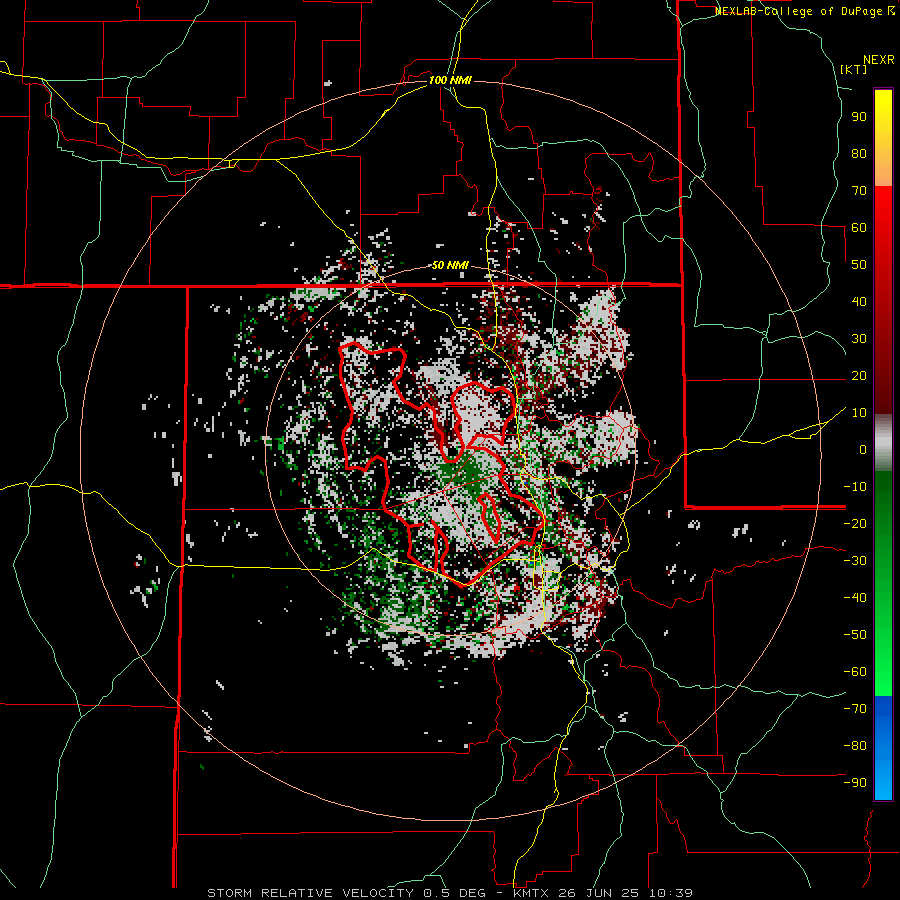The width and height of the screenshot is (900, 900).
Task: Click the positive 30 scale label
Action: 859,339
